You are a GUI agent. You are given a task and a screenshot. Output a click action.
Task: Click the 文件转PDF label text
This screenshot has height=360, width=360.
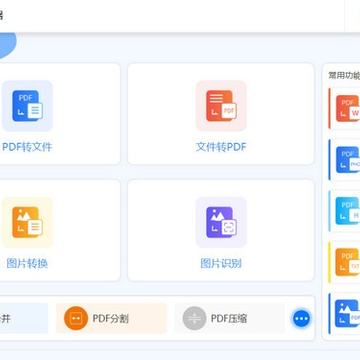tap(221, 147)
